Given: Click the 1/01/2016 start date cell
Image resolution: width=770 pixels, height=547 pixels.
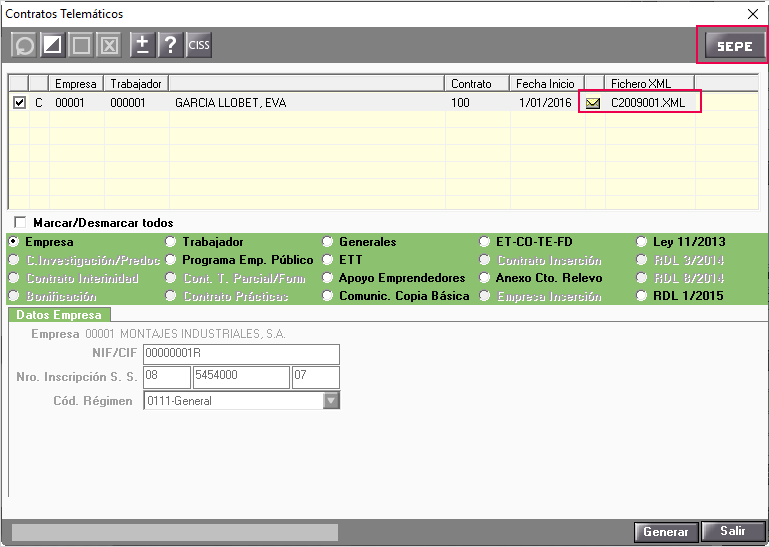Looking at the screenshot, I should [547, 103].
